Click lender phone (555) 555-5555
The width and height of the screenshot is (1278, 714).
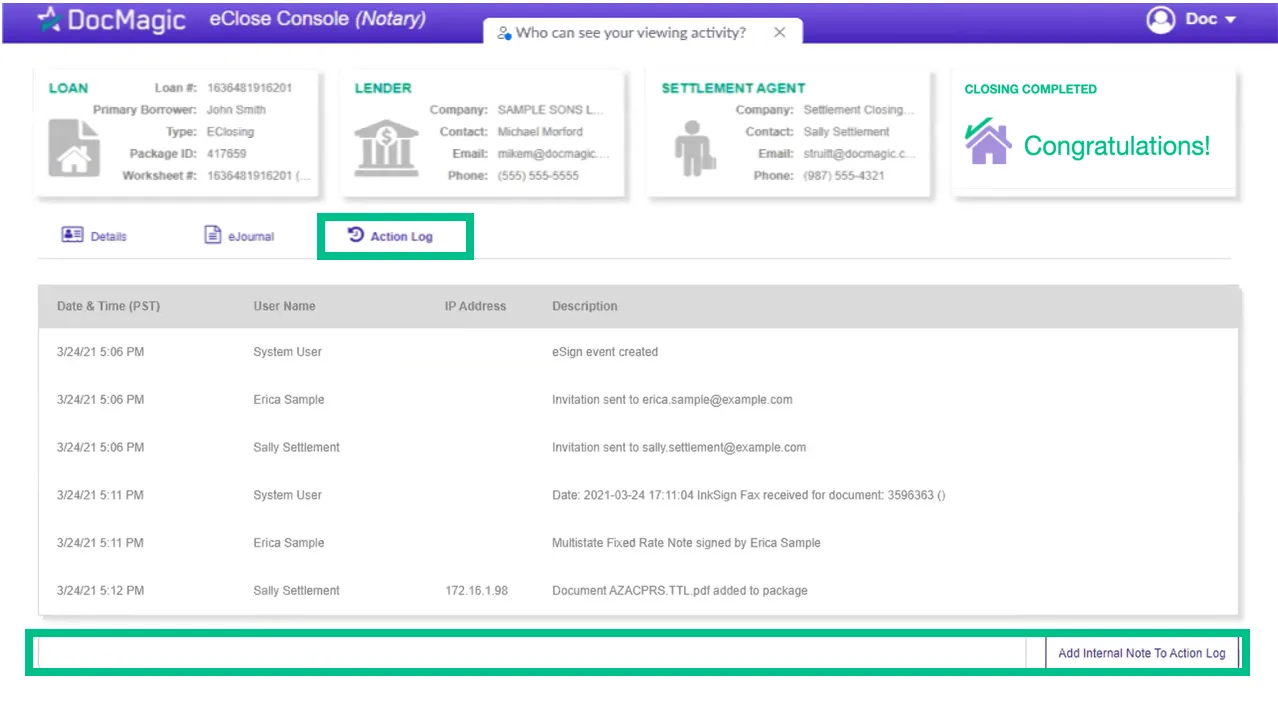[x=538, y=176]
